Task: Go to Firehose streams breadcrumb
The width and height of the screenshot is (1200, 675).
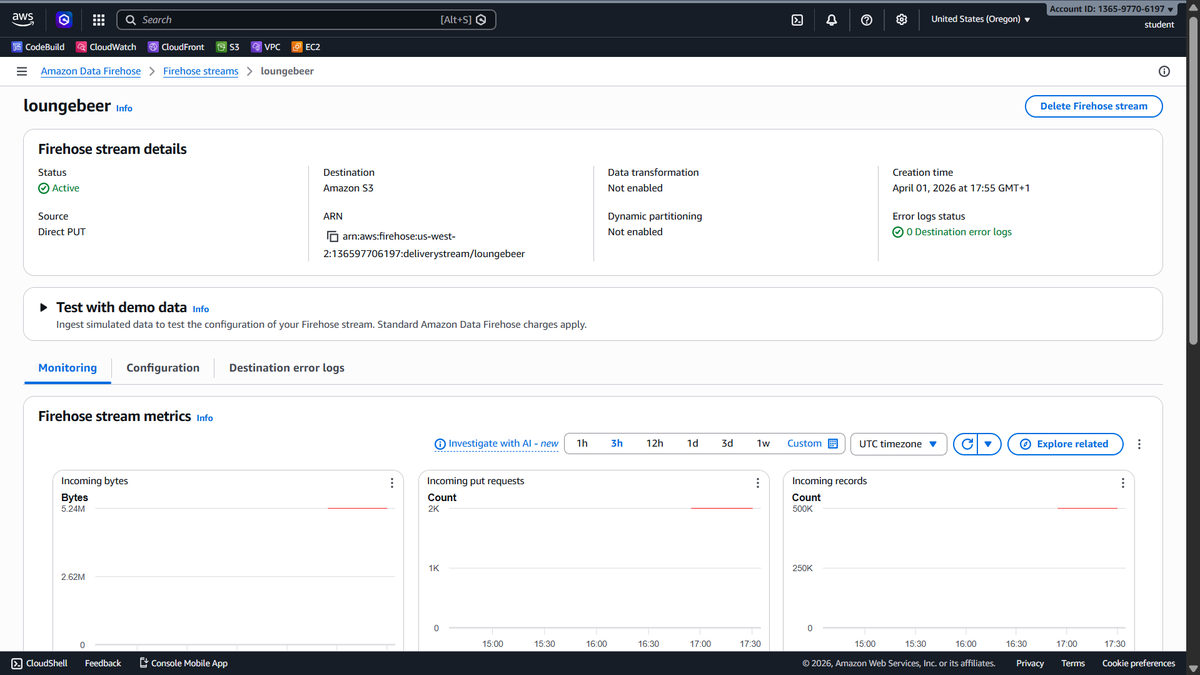Action: 201,71
